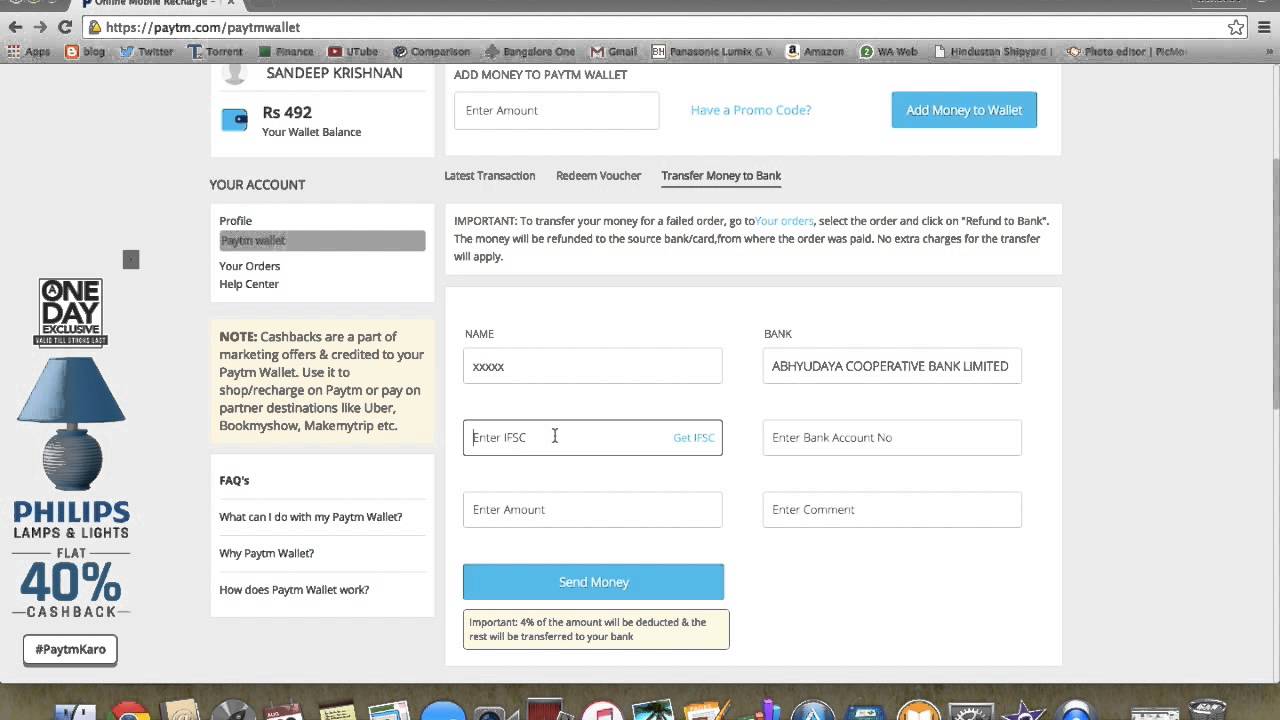Click the NAME field showing xxxxx
The height and width of the screenshot is (720, 1280).
click(592, 366)
